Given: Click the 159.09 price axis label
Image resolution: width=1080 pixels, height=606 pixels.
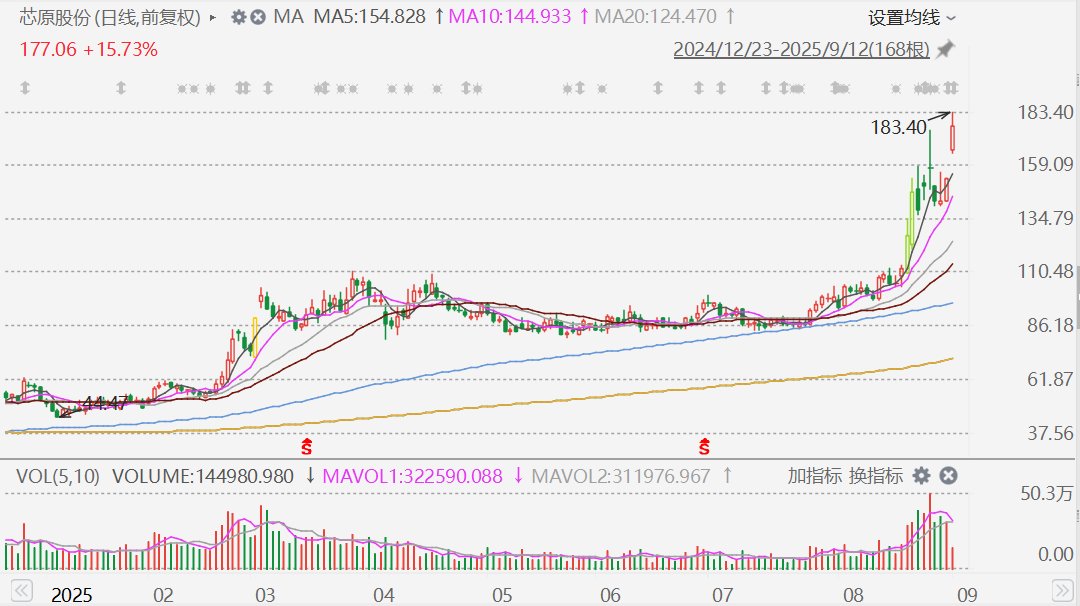Looking at the screenshot, I should [1046, 164].
